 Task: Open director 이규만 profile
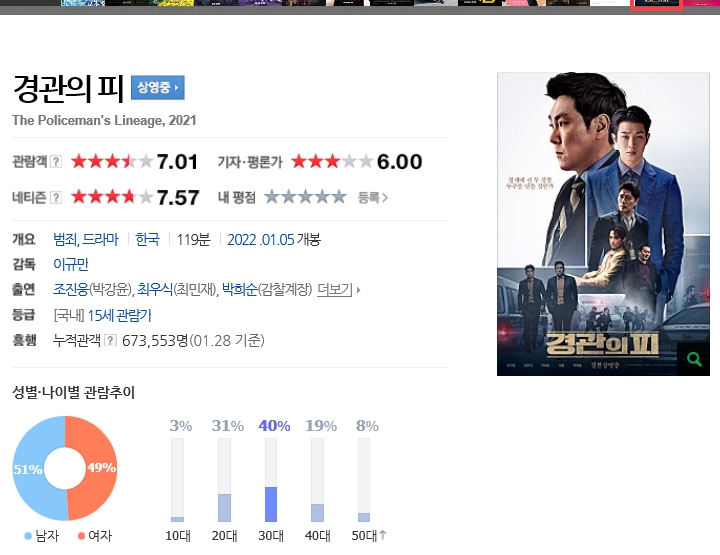(x=71, y=264)
